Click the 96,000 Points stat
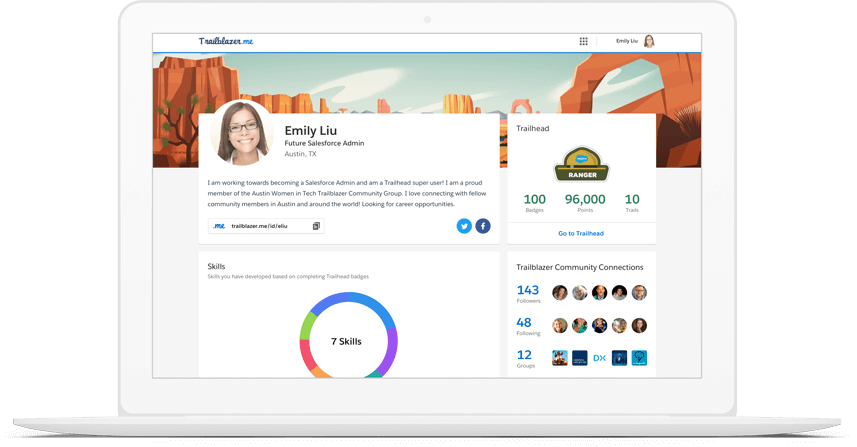 585,203
